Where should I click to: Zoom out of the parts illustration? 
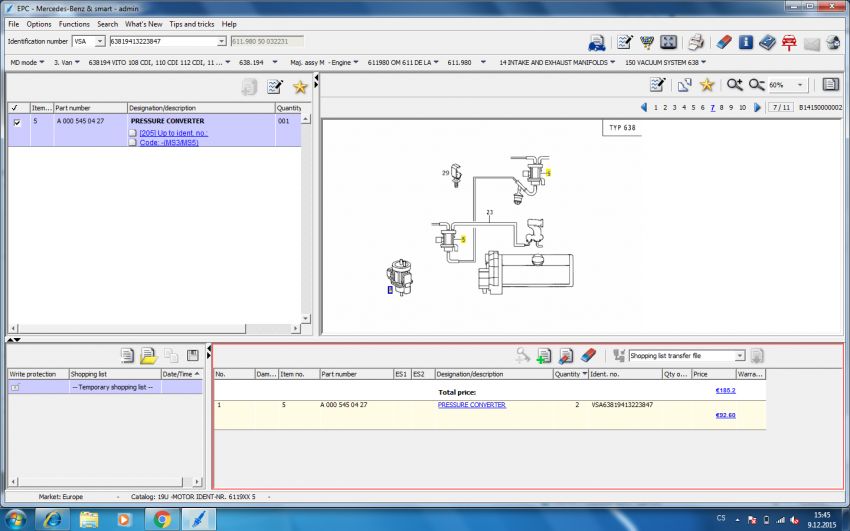[756, 85]
